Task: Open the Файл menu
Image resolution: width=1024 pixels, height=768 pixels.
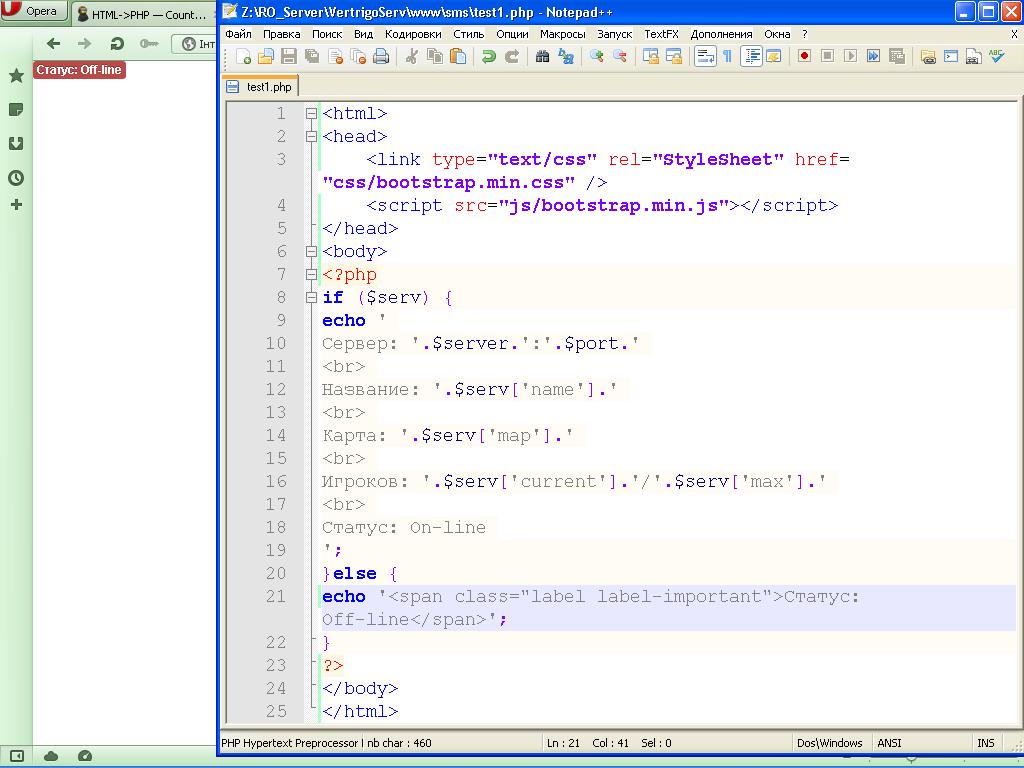Action: [238, 34]
